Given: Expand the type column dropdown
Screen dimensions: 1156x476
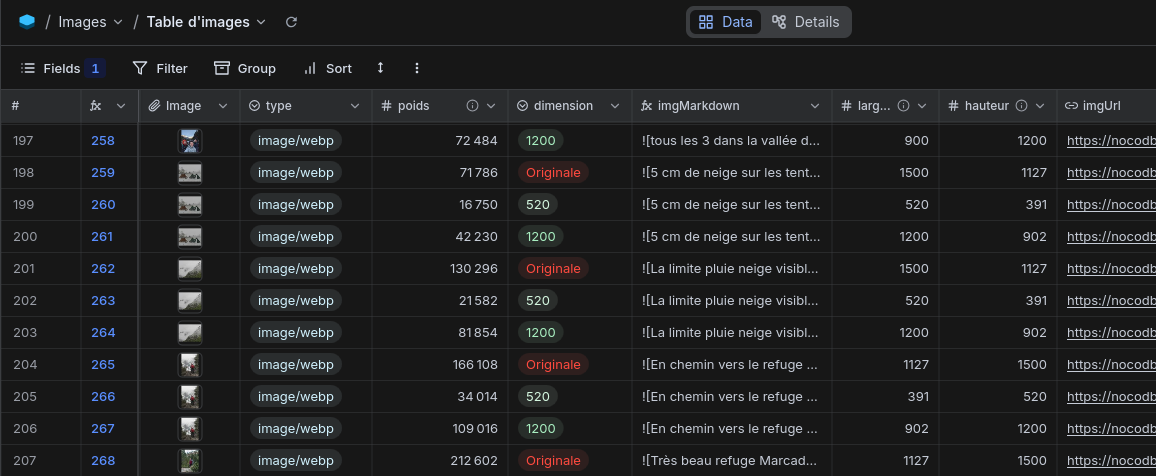Looking at the screenshot, I should point(355,106).
